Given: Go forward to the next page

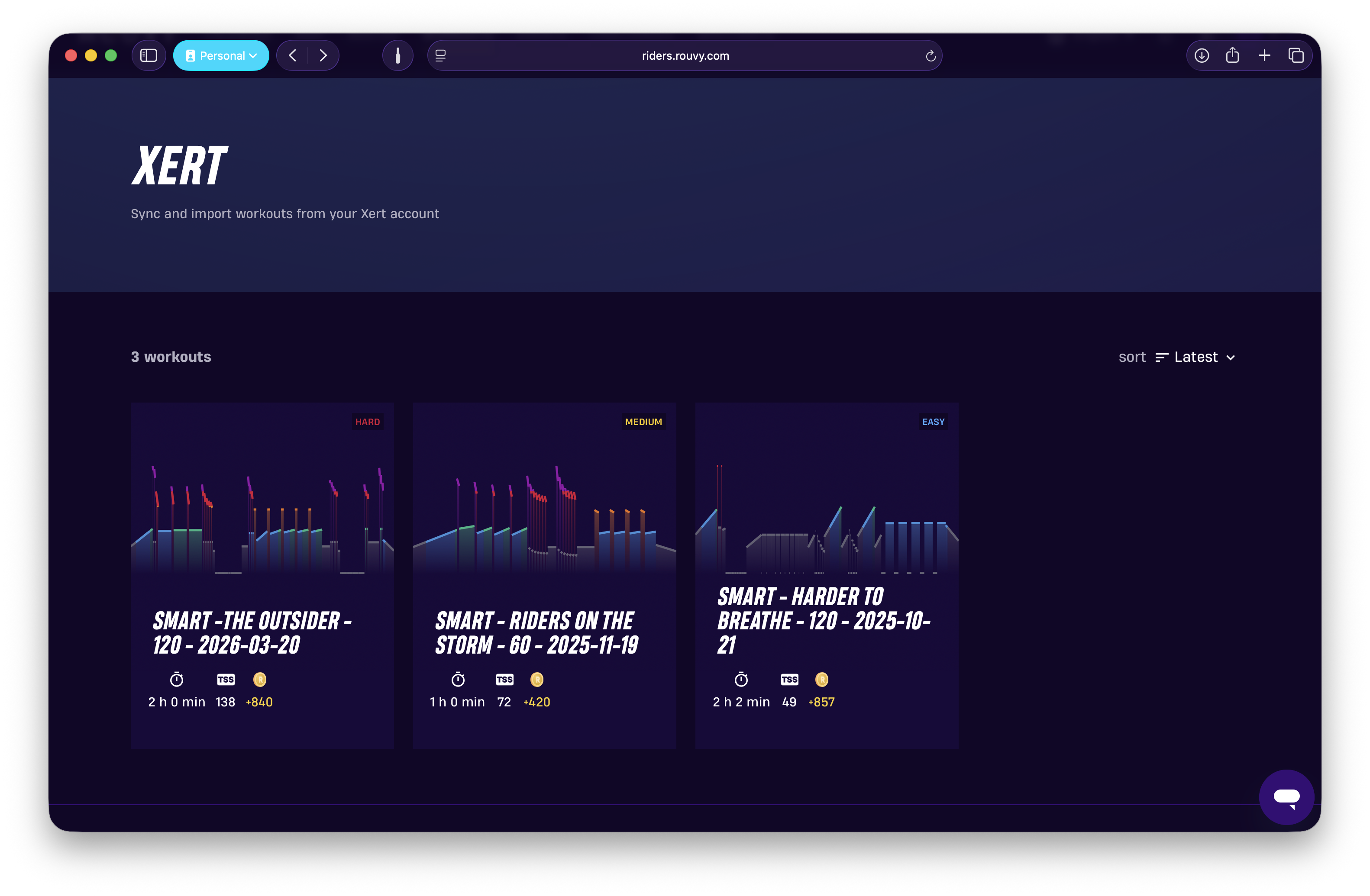Looking at the screenshot, I should click(x=323, y=56).
